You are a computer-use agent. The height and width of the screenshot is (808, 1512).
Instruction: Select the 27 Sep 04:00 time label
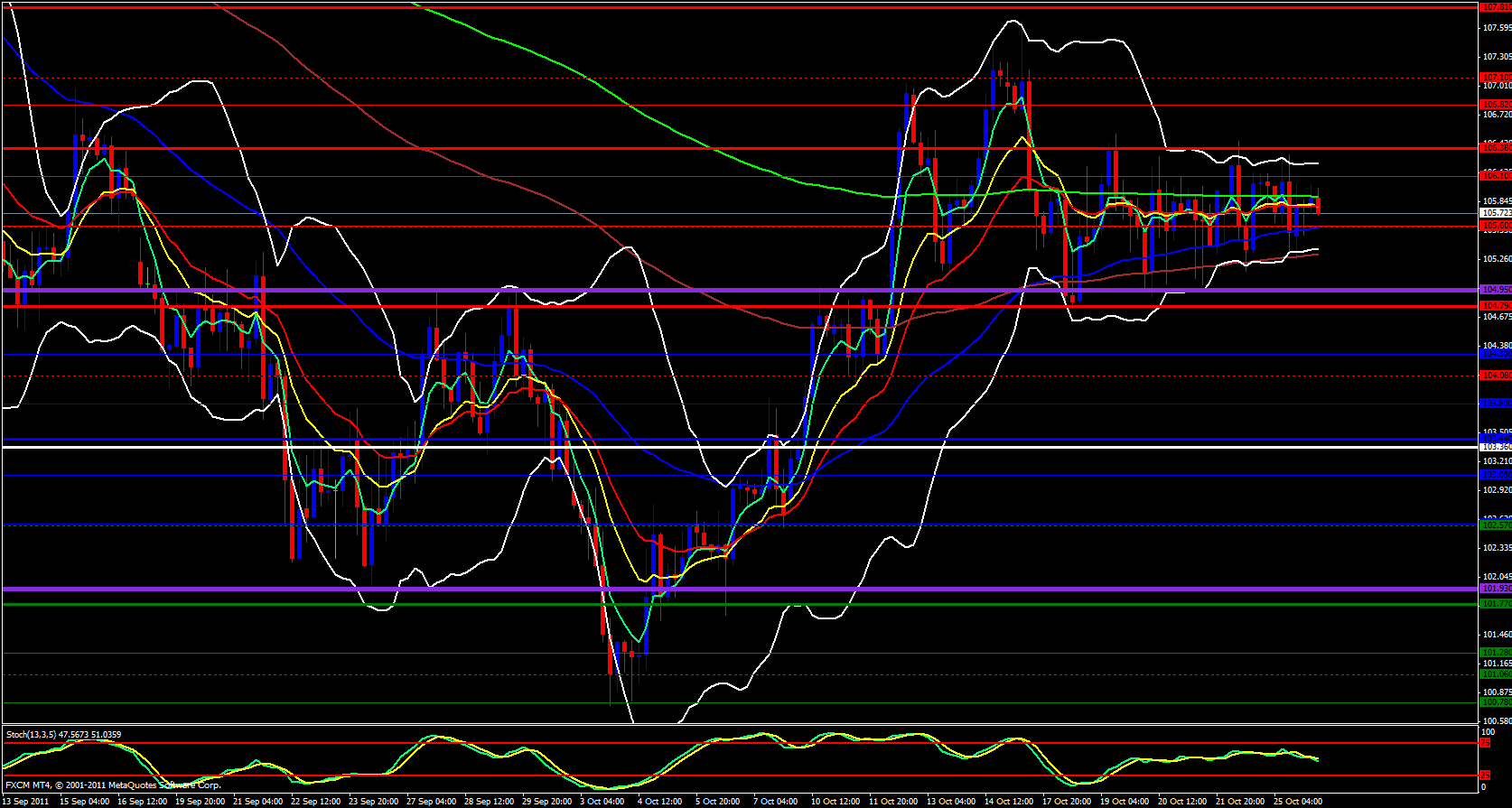(x=432, y=801)
